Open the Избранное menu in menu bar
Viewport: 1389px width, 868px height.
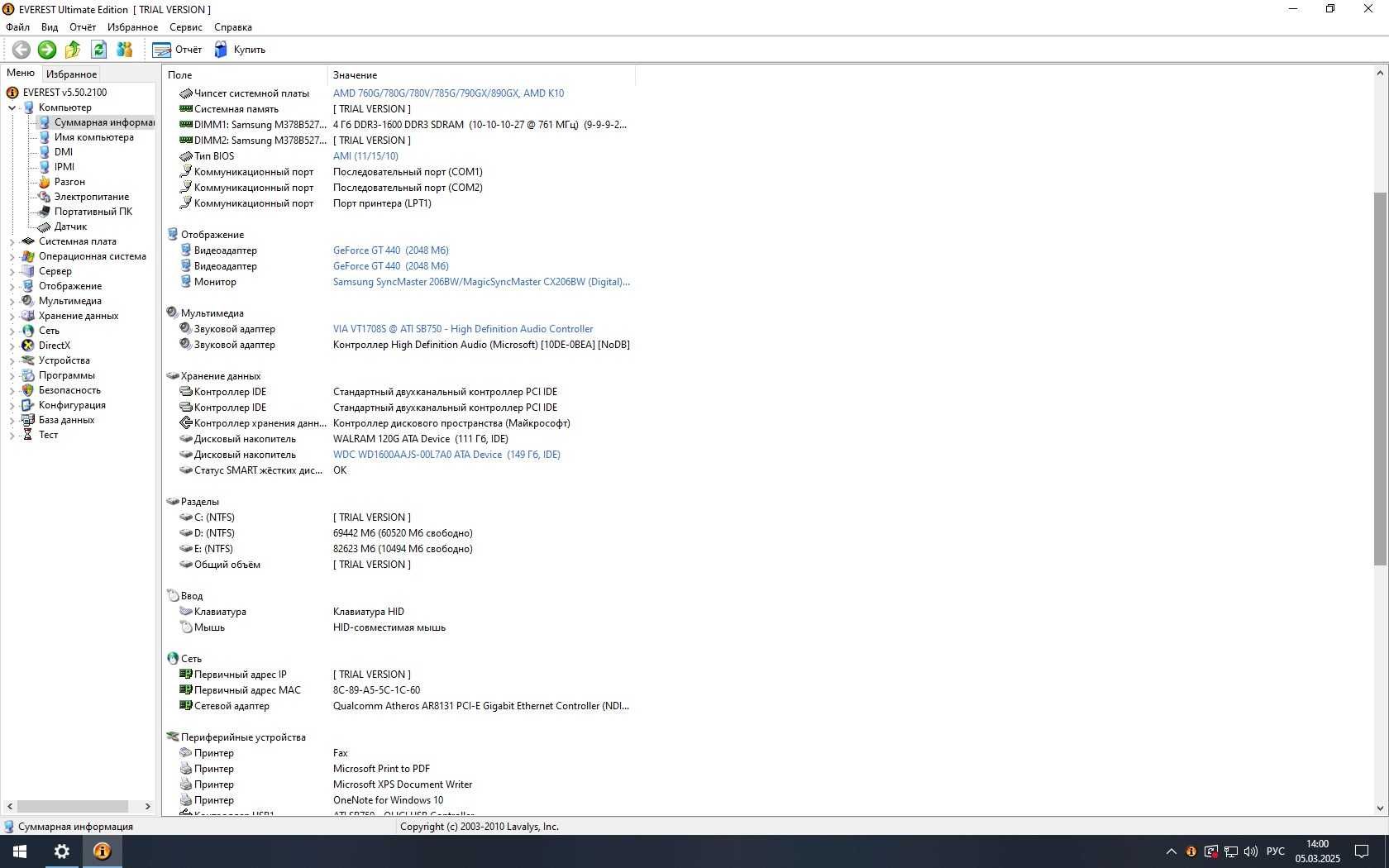tap(132, 27)
